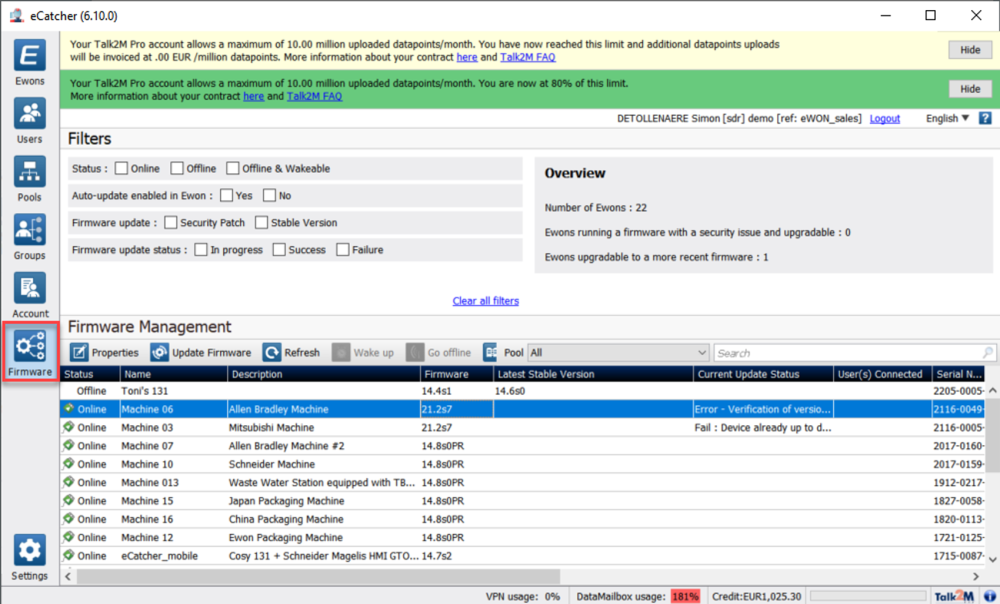Expand the Pool dropdown

point(701,353)
